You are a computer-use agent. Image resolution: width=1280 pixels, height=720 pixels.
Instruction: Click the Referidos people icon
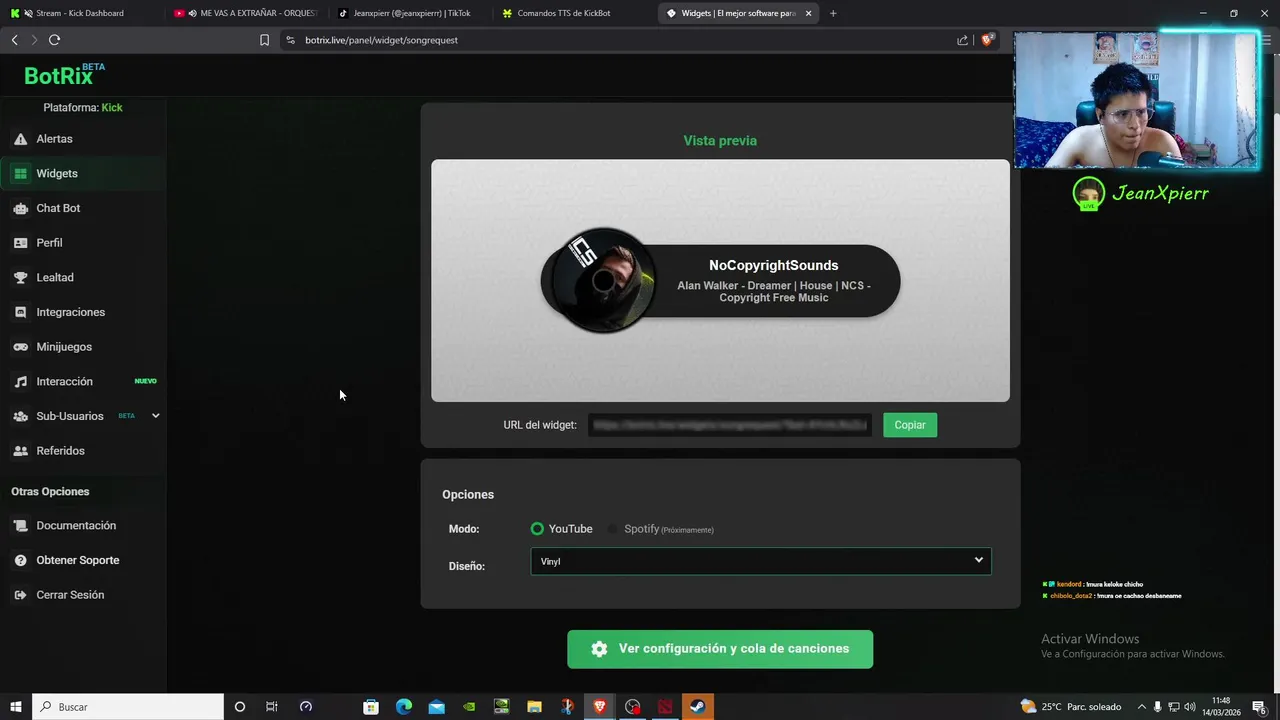(x=20, y=451)
